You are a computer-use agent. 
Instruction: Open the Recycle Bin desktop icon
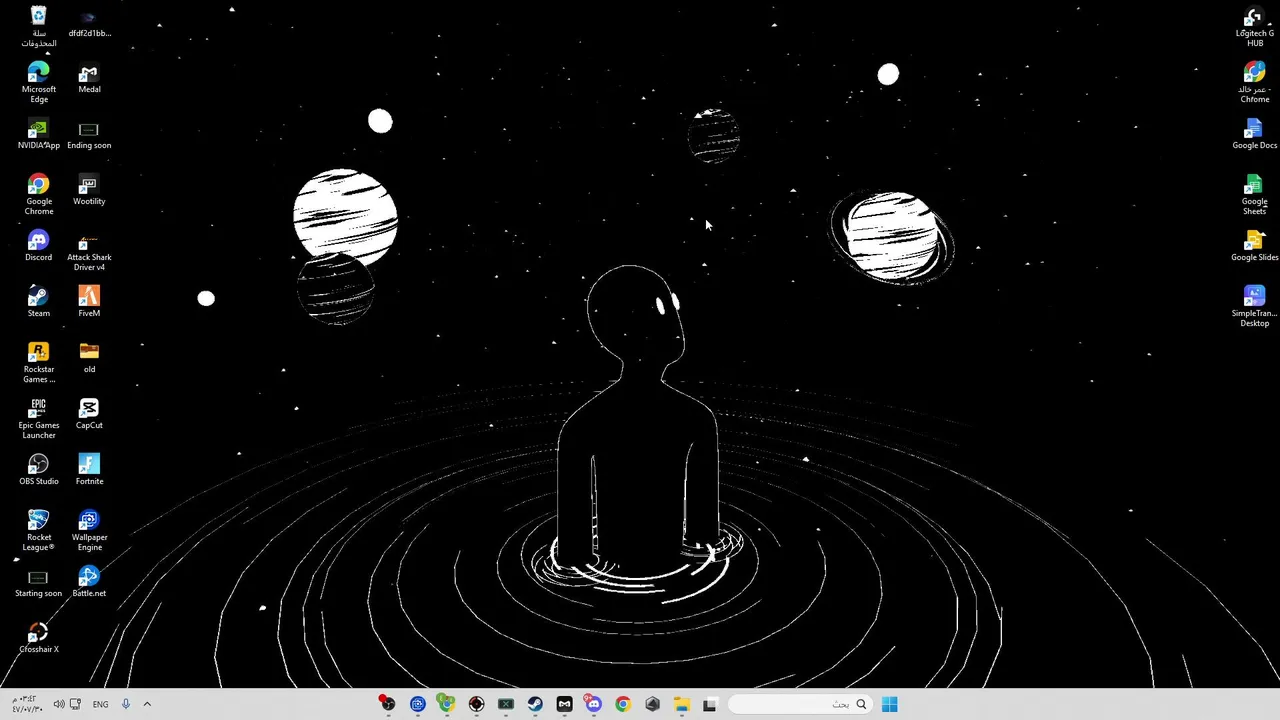coord(38,27)
